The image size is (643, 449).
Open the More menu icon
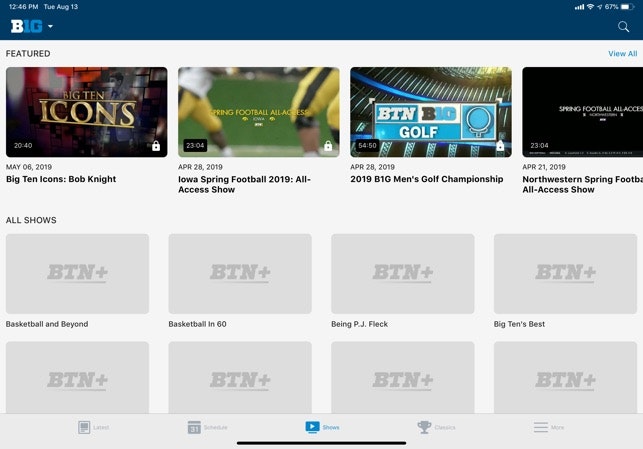pos(540,427)
